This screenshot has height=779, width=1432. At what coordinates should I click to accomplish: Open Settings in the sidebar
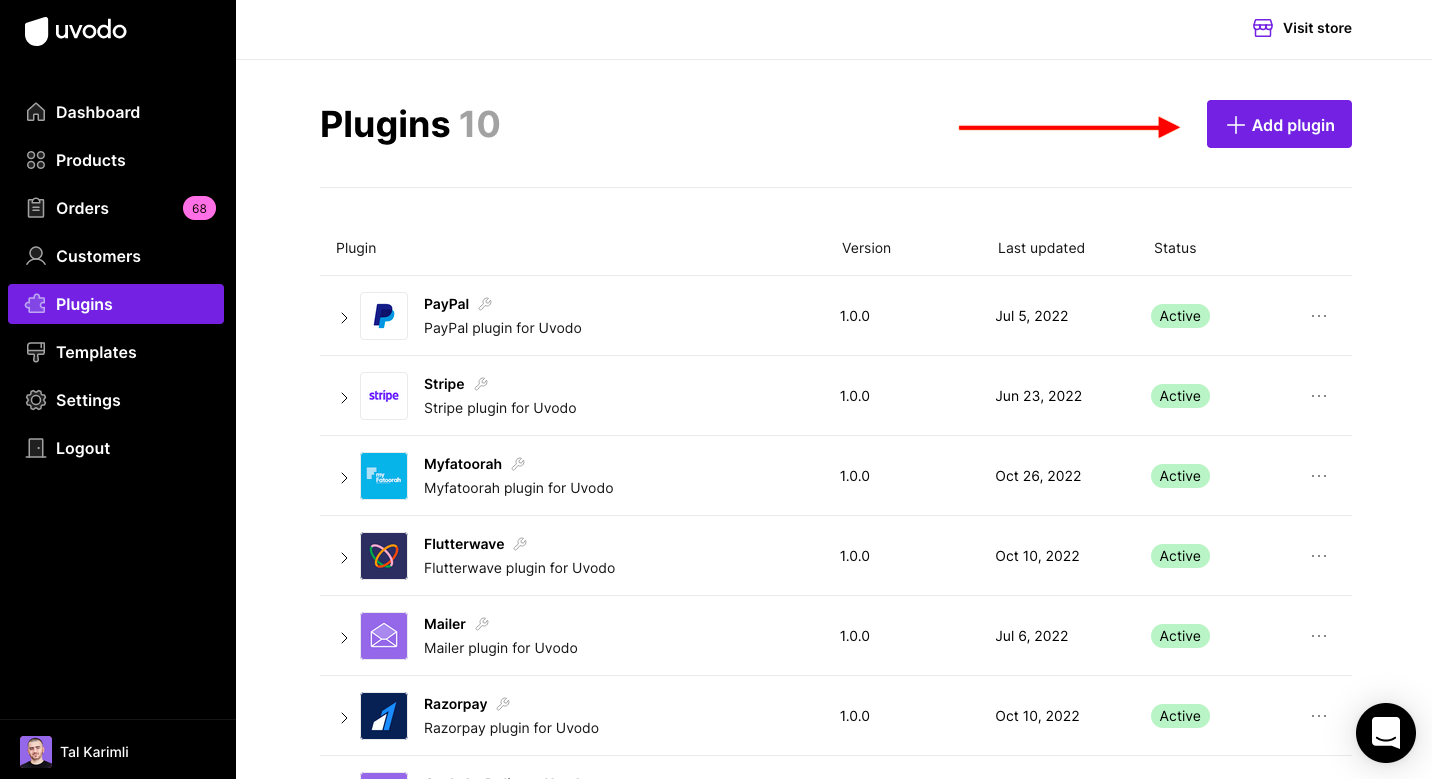(x=116, y=400)
